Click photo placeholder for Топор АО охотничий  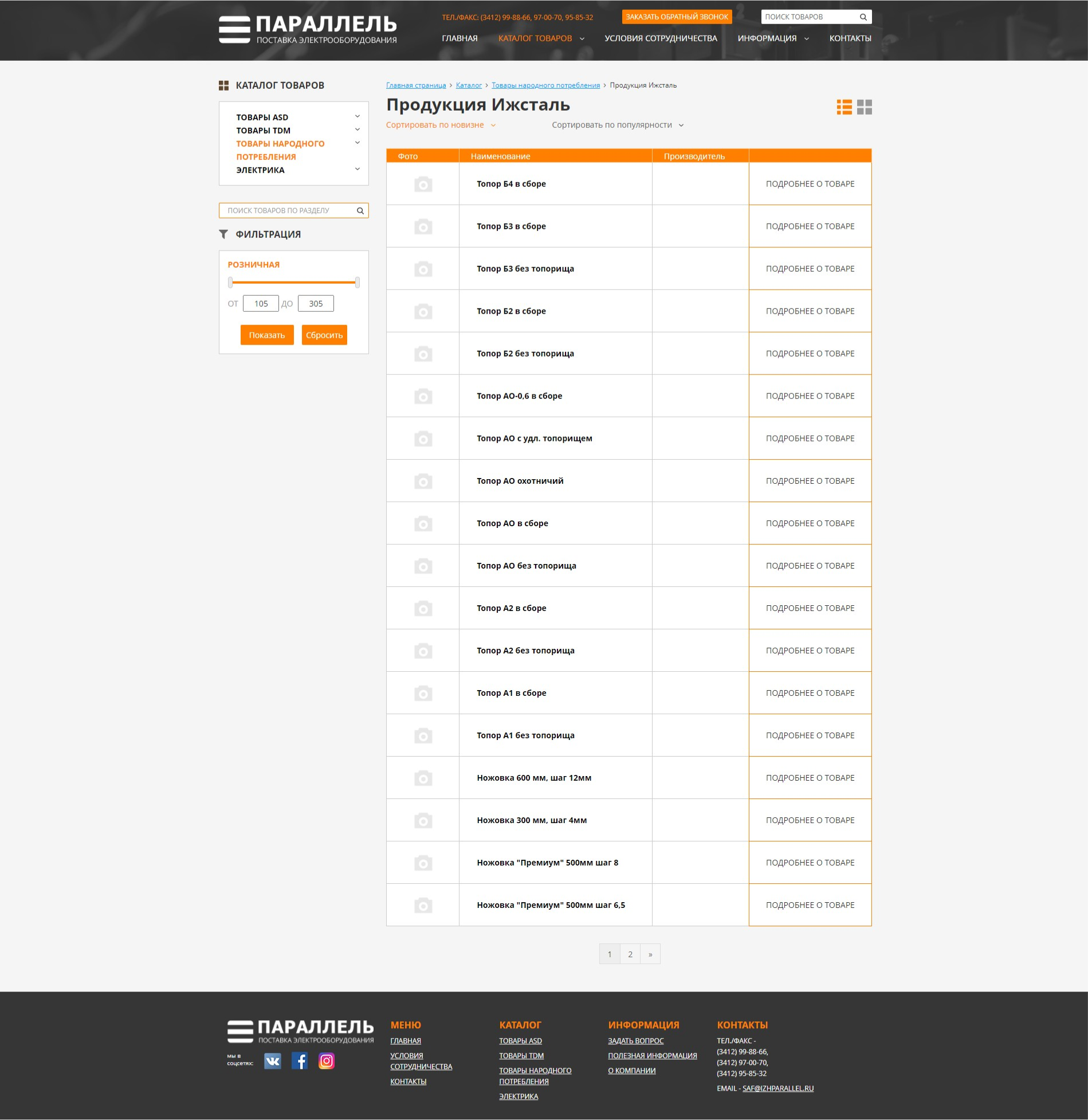point(423,481)
